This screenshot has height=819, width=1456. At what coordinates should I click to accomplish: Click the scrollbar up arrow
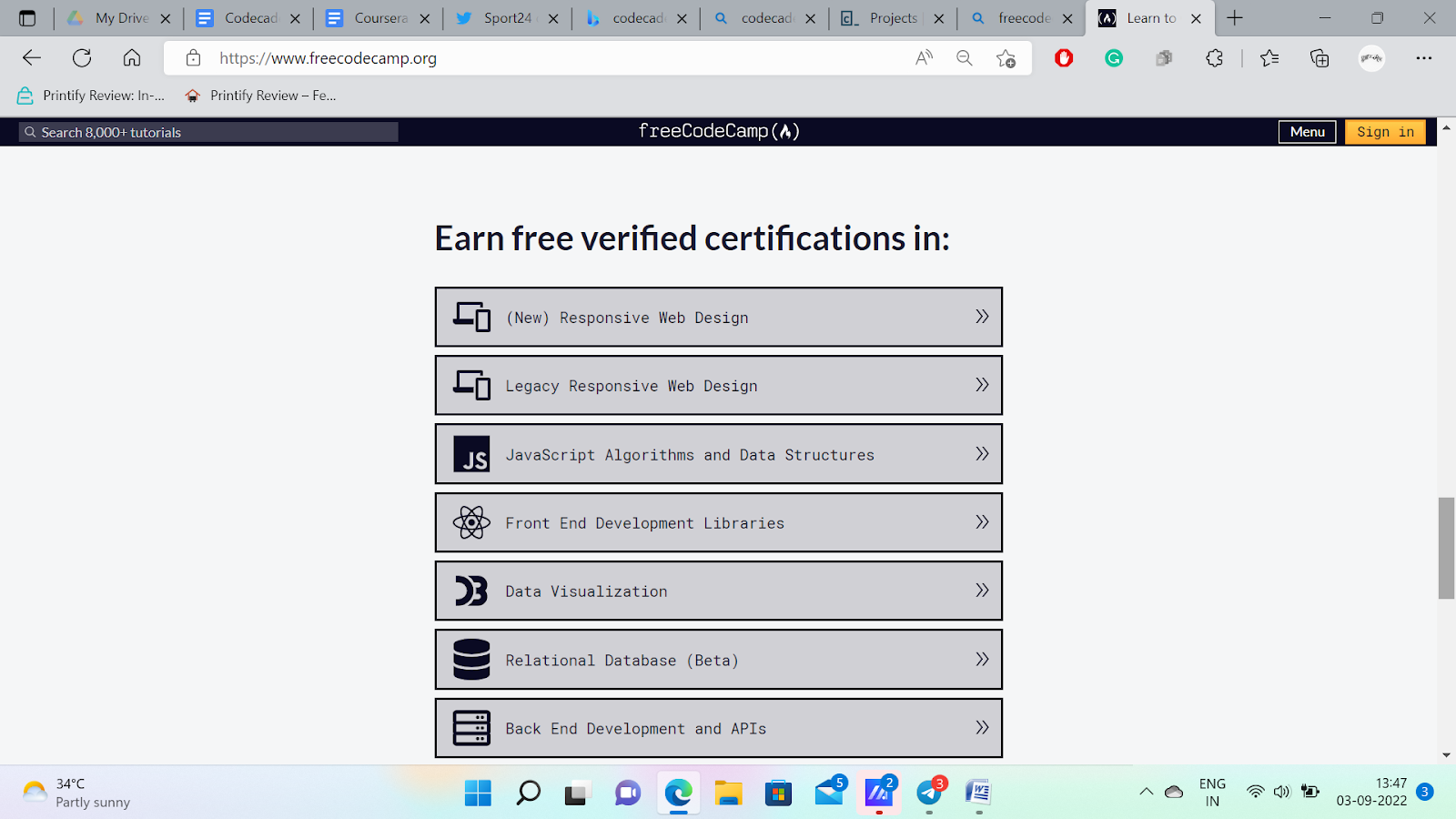tap(1446, 127)
